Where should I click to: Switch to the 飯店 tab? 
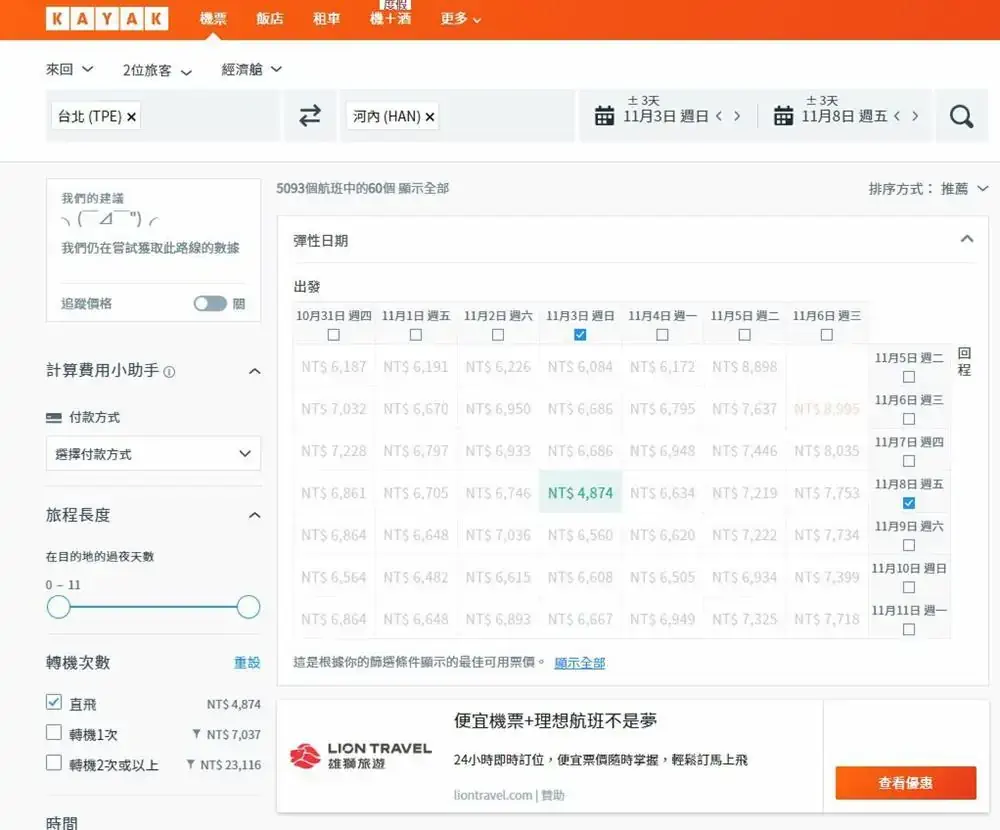(x=269, y=19)
